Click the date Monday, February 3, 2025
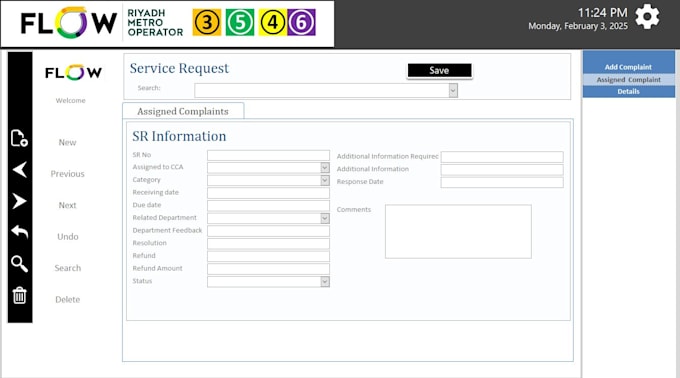 (x=578, y=26)
